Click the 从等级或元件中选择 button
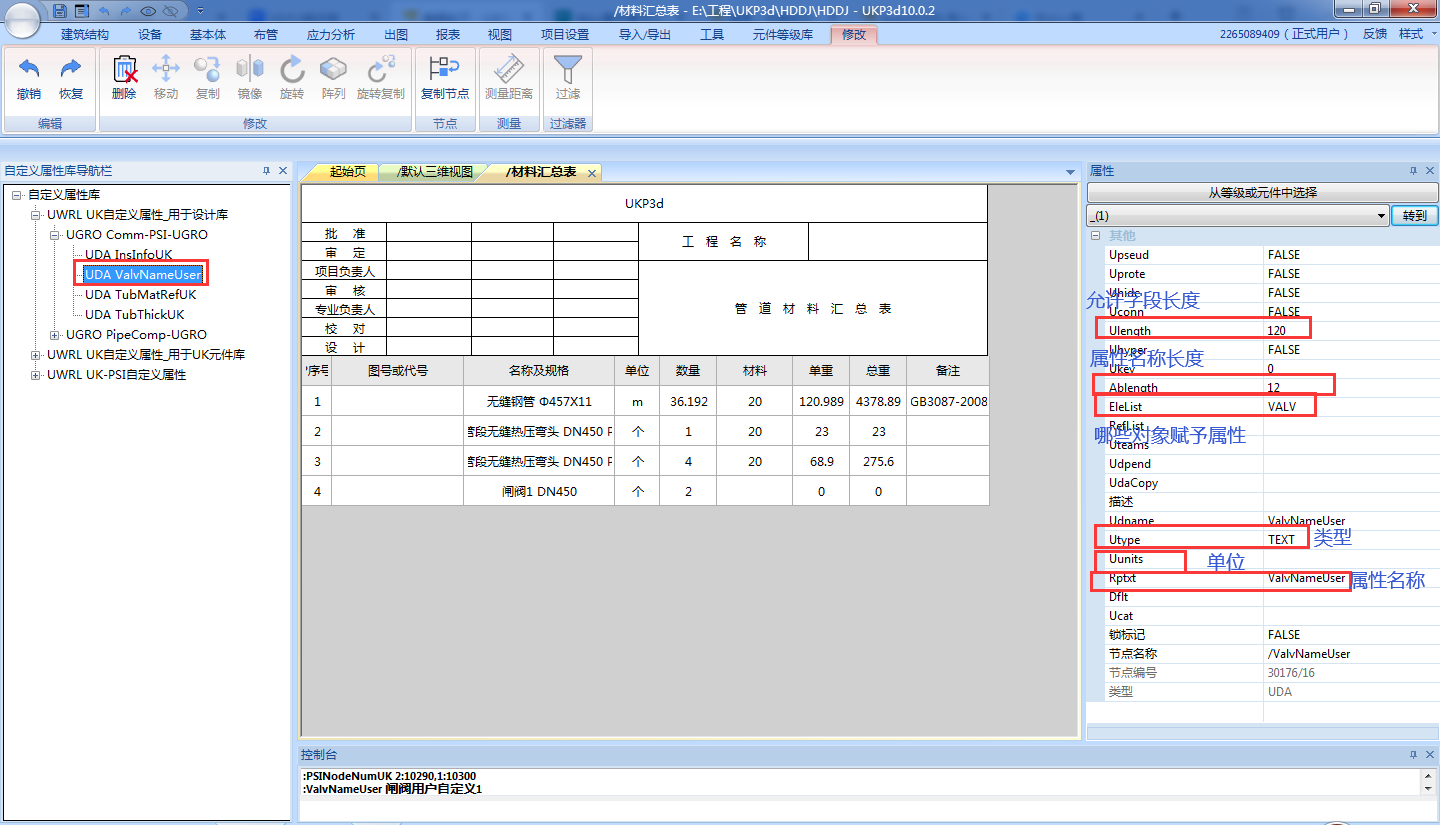 [x=1262, y=193]
